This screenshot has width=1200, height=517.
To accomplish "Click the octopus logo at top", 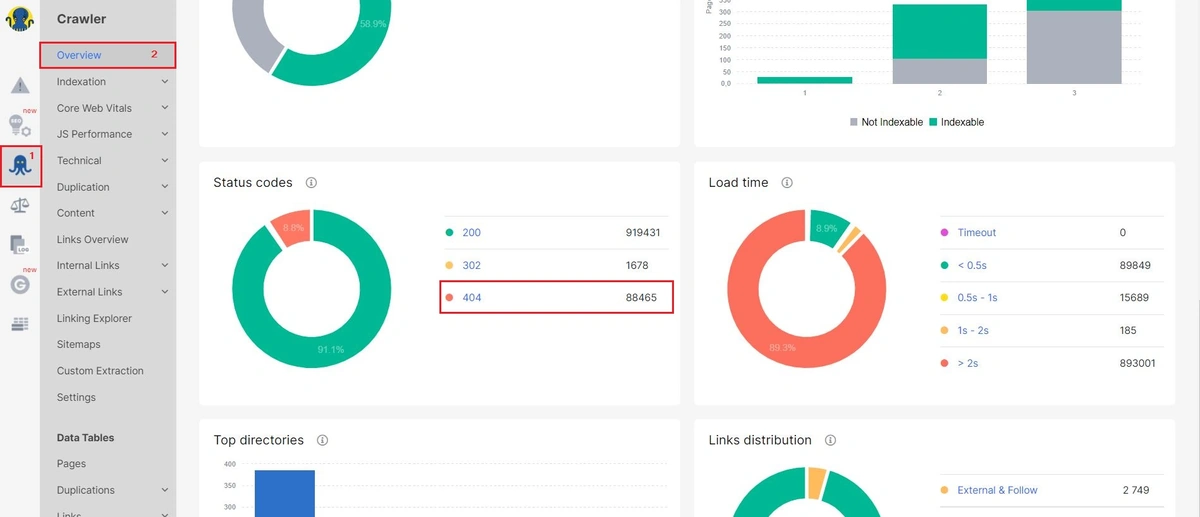I will click(x=20, y=19).
